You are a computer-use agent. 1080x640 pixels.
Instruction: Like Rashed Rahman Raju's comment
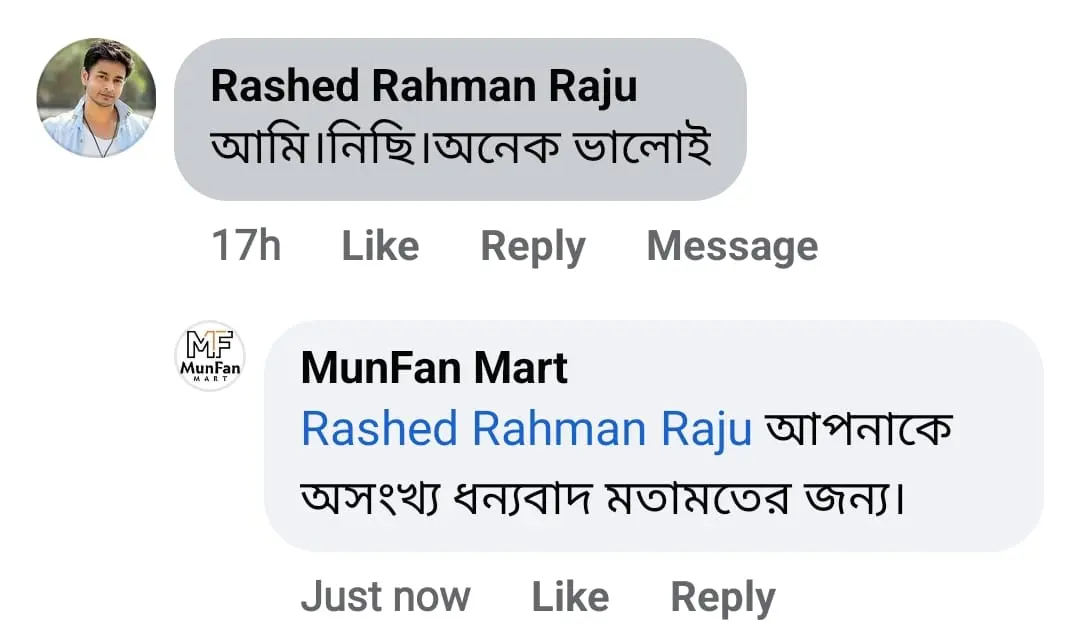(x=380, y=246)
